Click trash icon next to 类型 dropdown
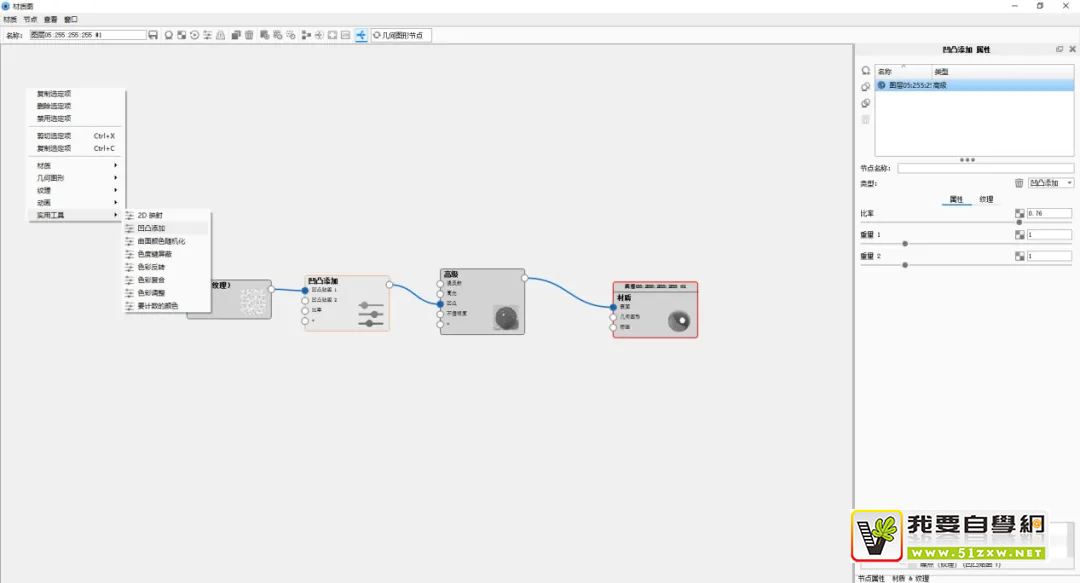 1019,183
